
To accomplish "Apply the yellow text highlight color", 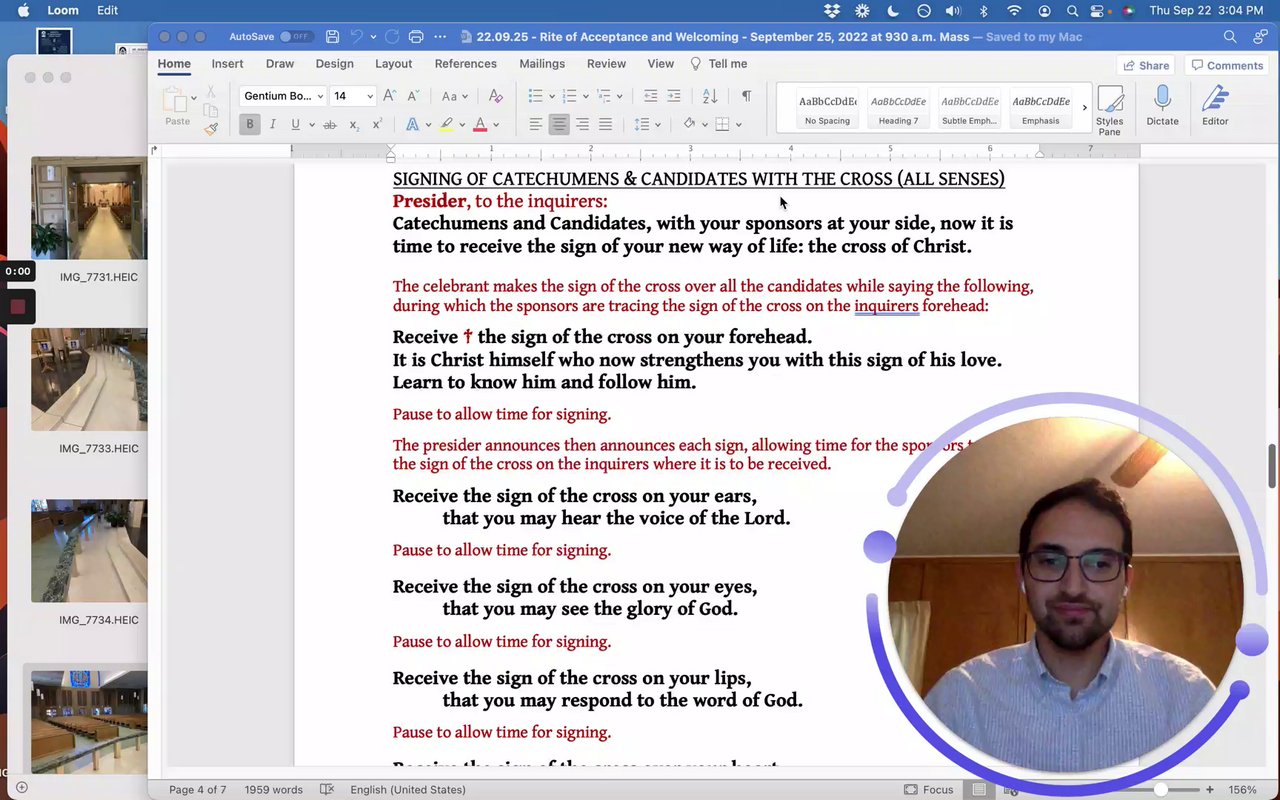I will pos(446,125).
